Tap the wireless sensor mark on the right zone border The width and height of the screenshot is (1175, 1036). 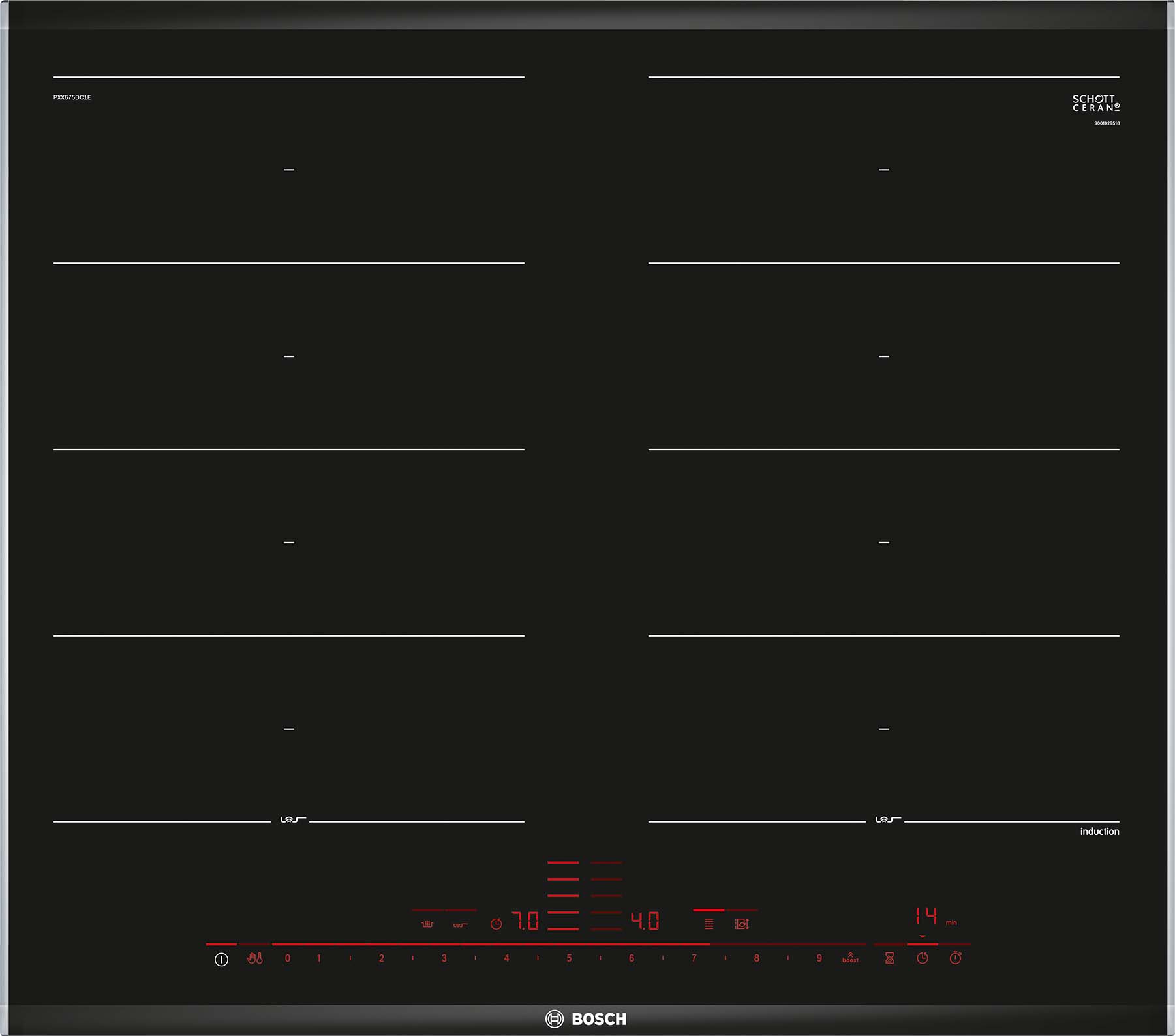click(x=888, y=819)
